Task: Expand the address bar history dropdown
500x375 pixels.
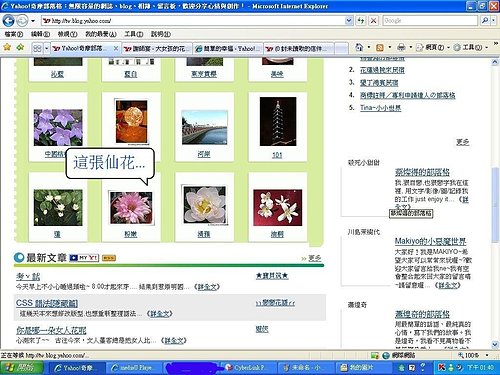Action: pos(349,21)
